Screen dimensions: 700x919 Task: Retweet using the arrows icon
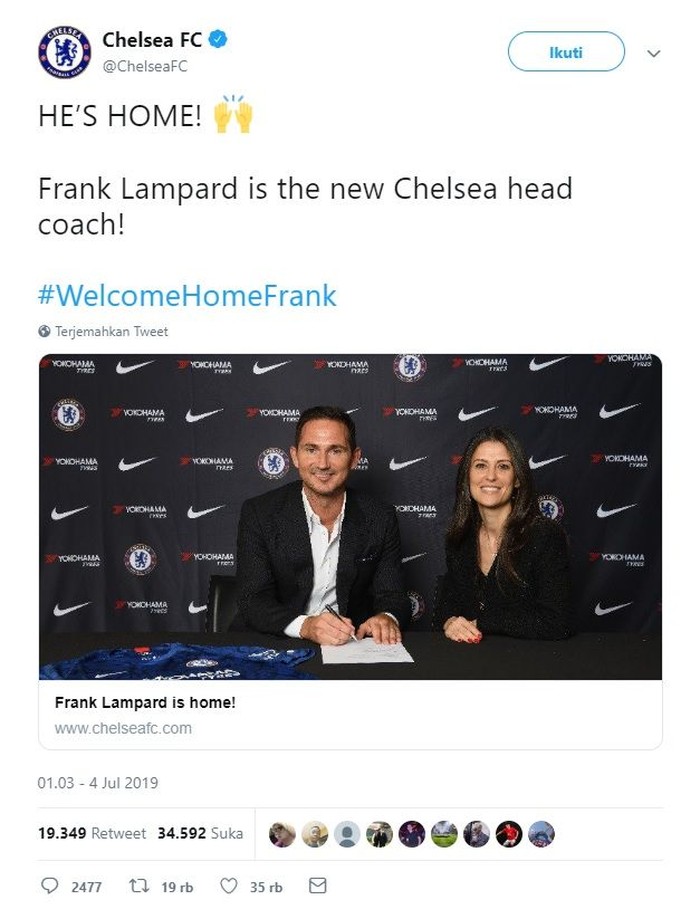click(141, 886)
